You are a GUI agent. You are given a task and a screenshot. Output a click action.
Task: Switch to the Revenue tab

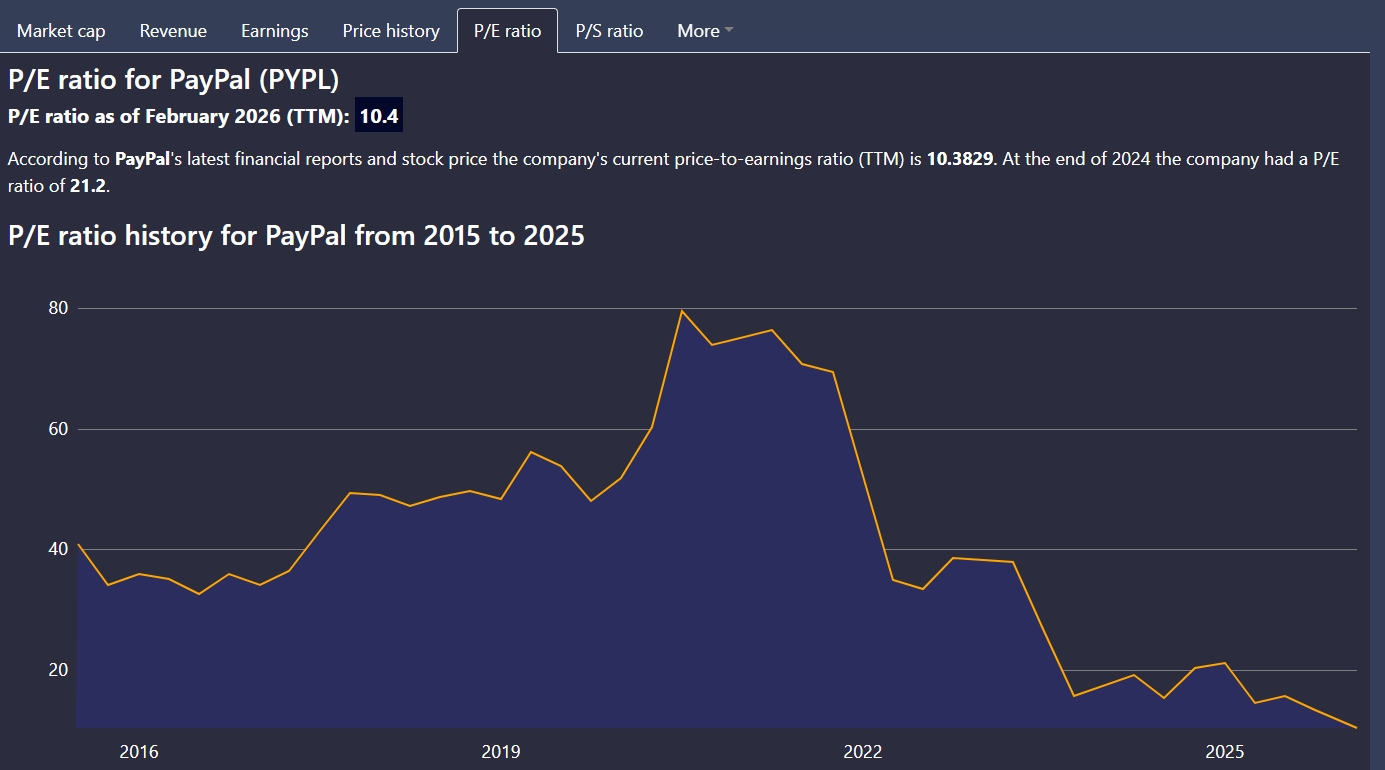(x=173, y=31)
